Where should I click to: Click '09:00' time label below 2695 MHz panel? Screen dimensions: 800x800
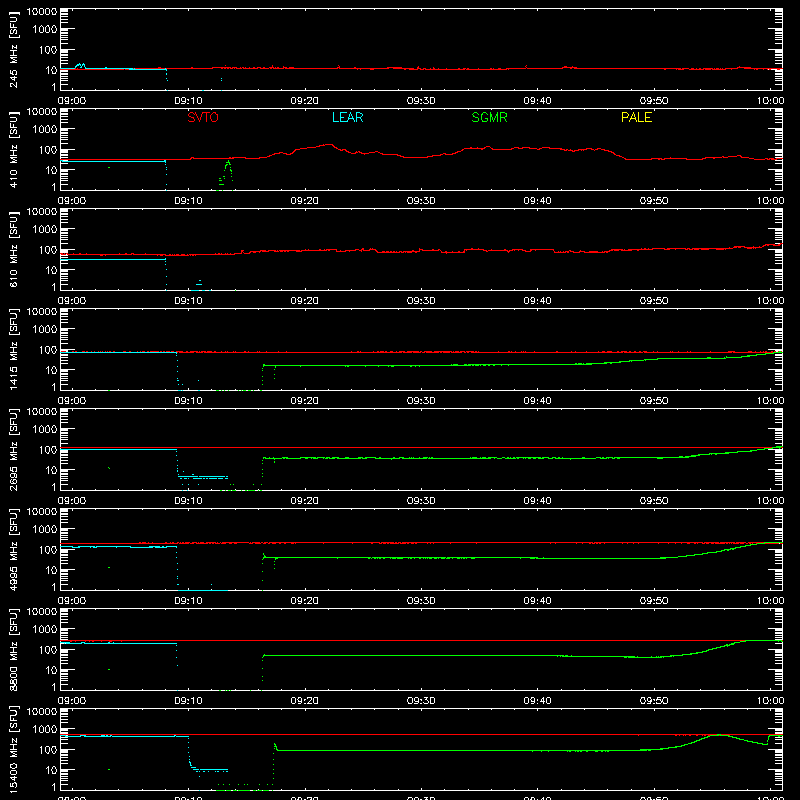[x=72, y=501]
